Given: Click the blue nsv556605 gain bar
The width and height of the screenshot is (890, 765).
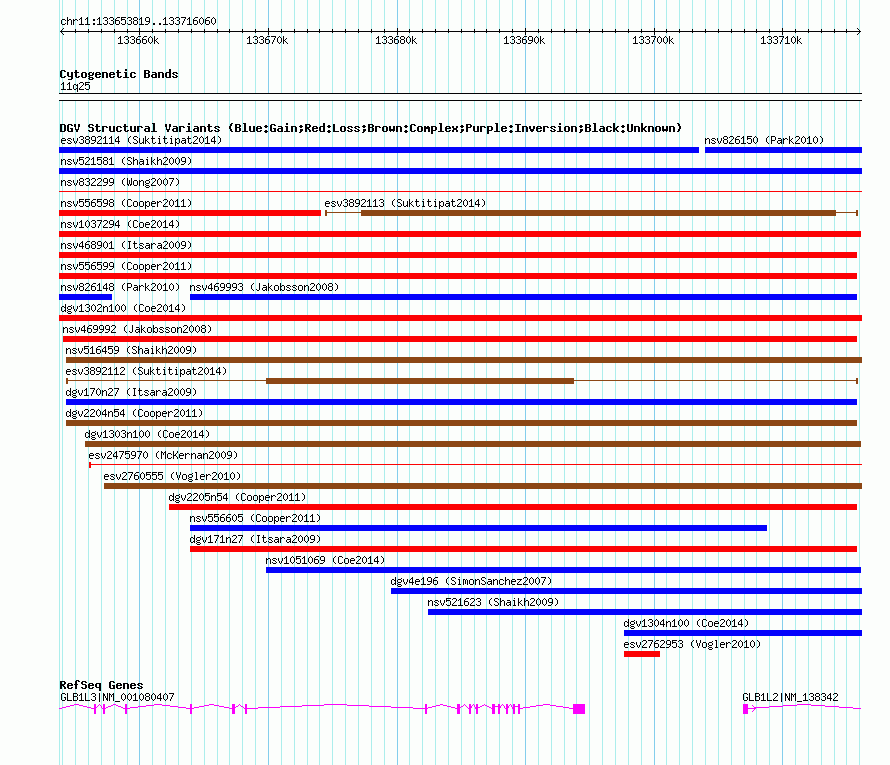Looking at the screenshot, I should 478,528.
